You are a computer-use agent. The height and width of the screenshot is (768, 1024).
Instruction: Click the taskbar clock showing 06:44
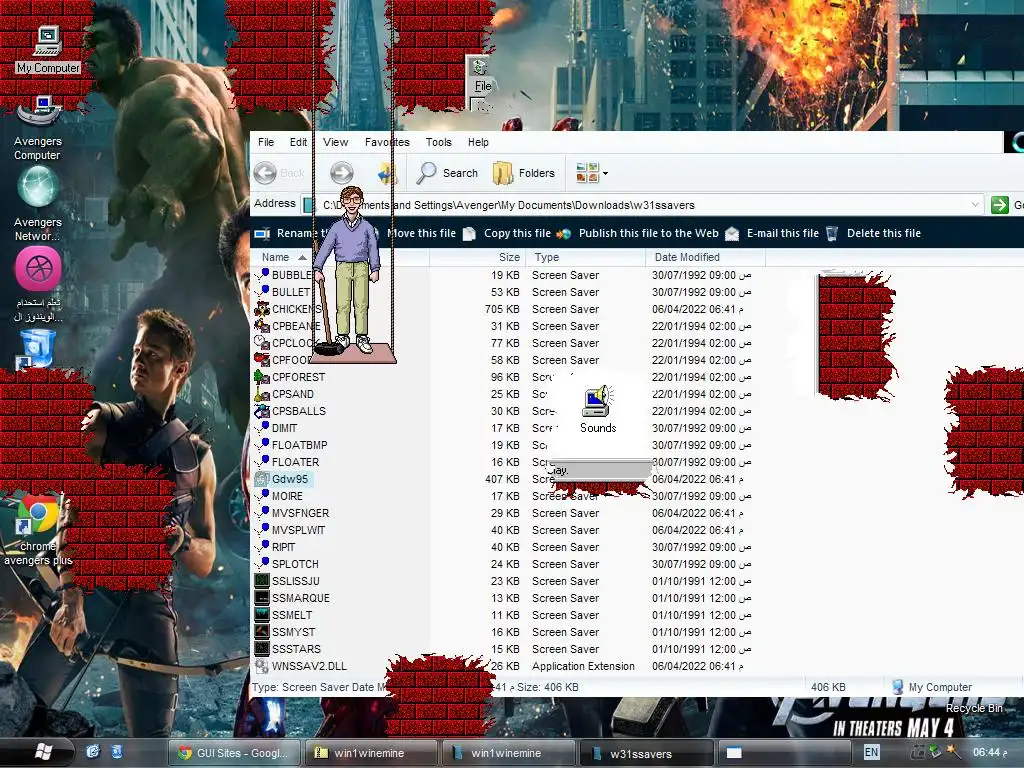989,752
